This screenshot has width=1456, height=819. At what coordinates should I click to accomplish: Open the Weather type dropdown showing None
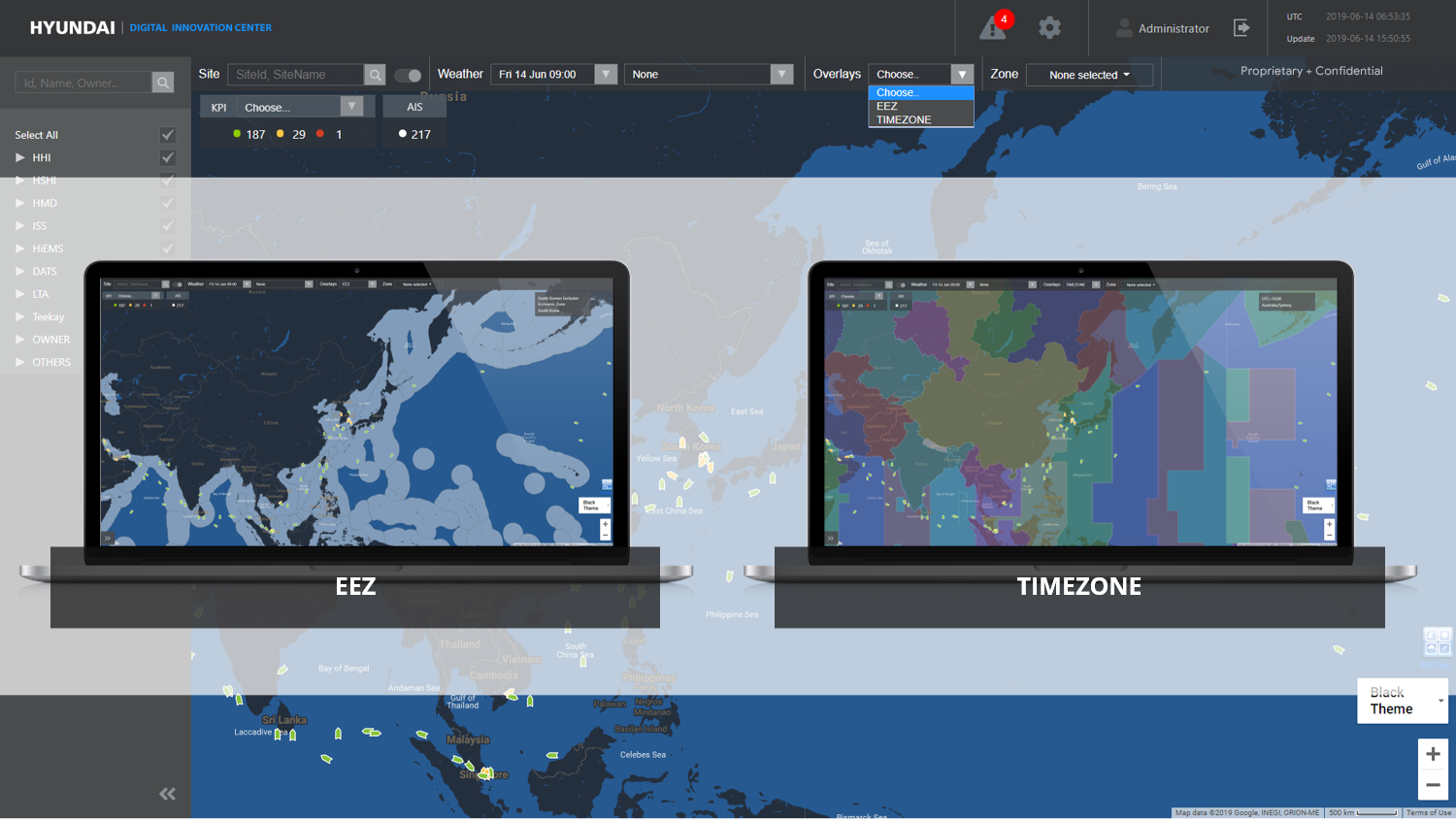pos(709,75)
